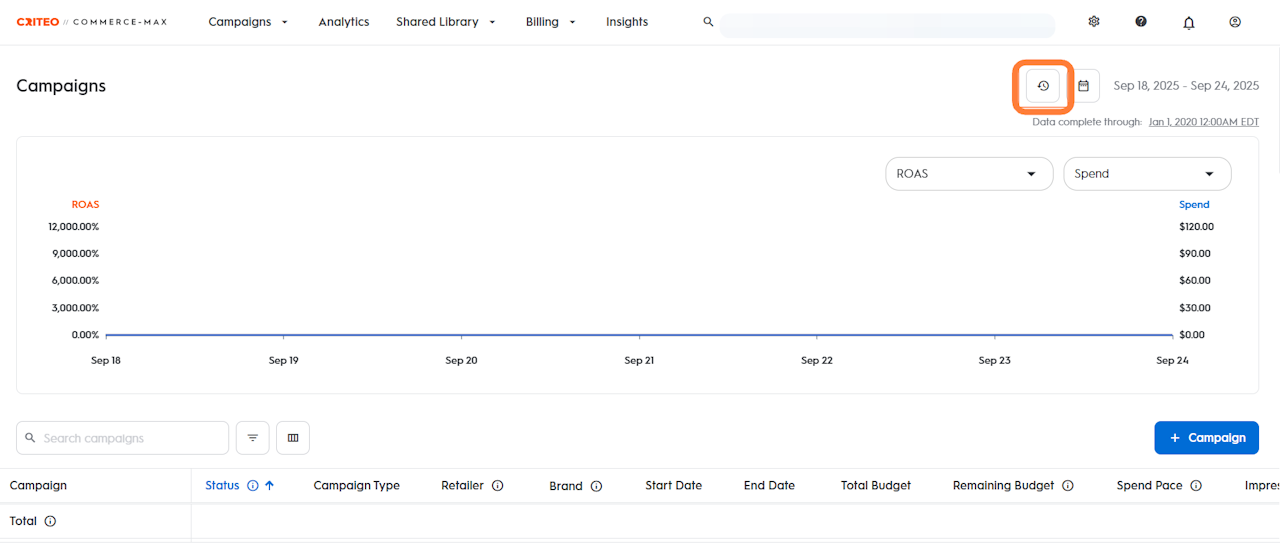1280x546 pixels.
Task: Click the Search campaigns input field
Action: coord(130,438)
